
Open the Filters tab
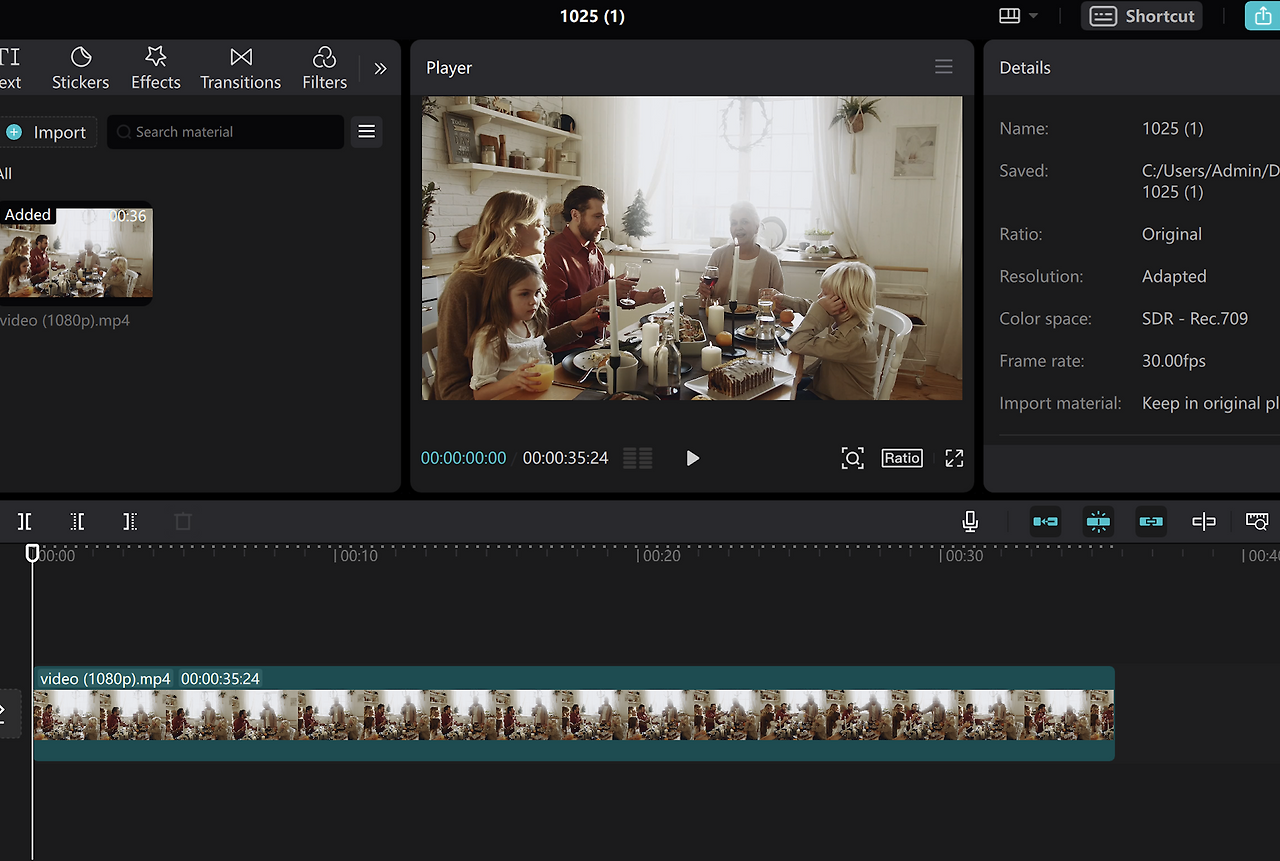click(x=324, y=68)
